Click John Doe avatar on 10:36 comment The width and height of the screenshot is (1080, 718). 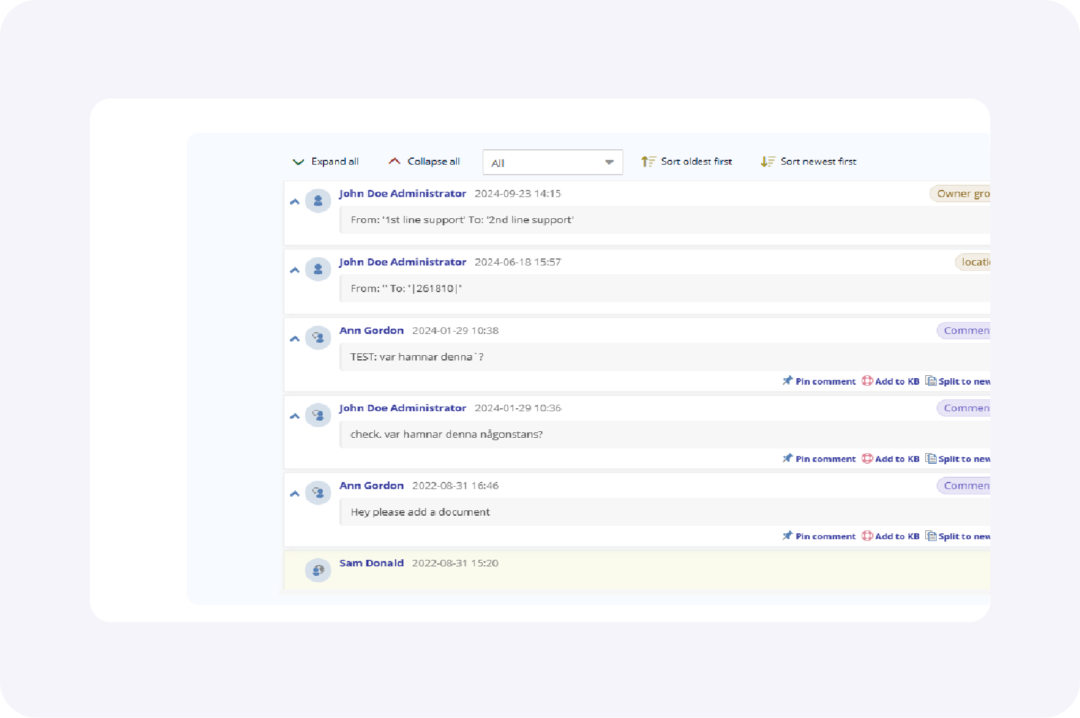point(318,415)
